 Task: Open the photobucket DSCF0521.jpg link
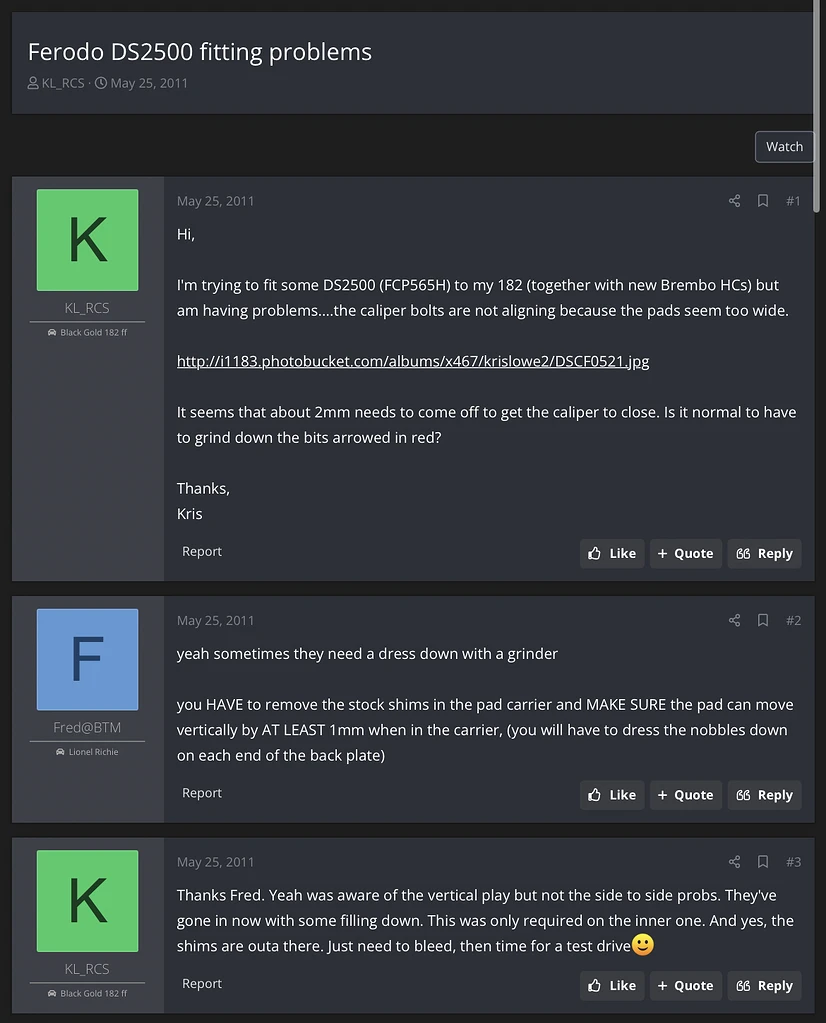pos(413,361)
